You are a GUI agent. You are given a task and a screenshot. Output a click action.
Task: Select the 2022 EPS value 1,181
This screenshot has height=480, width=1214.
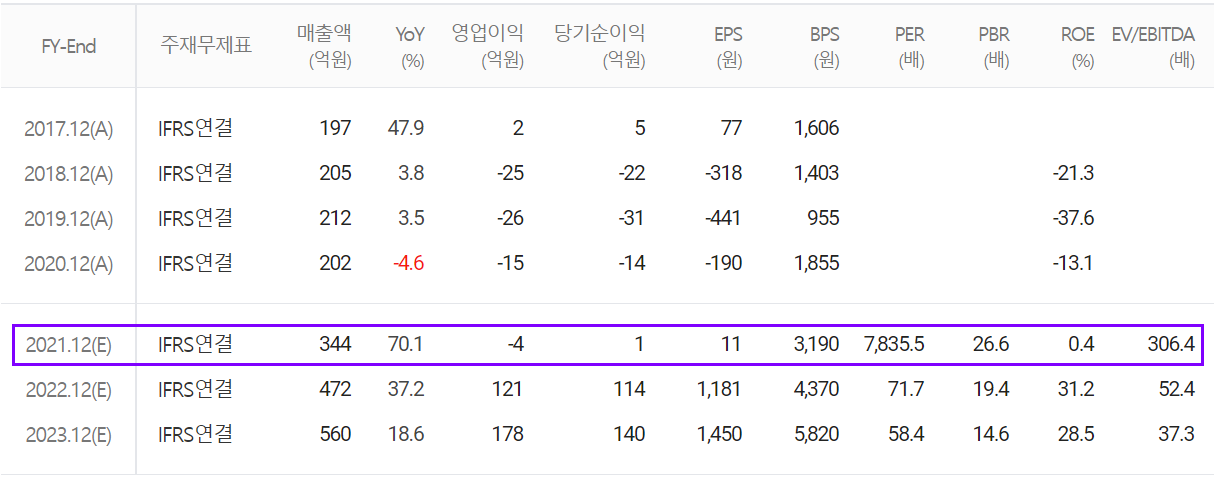pos(719,389)
